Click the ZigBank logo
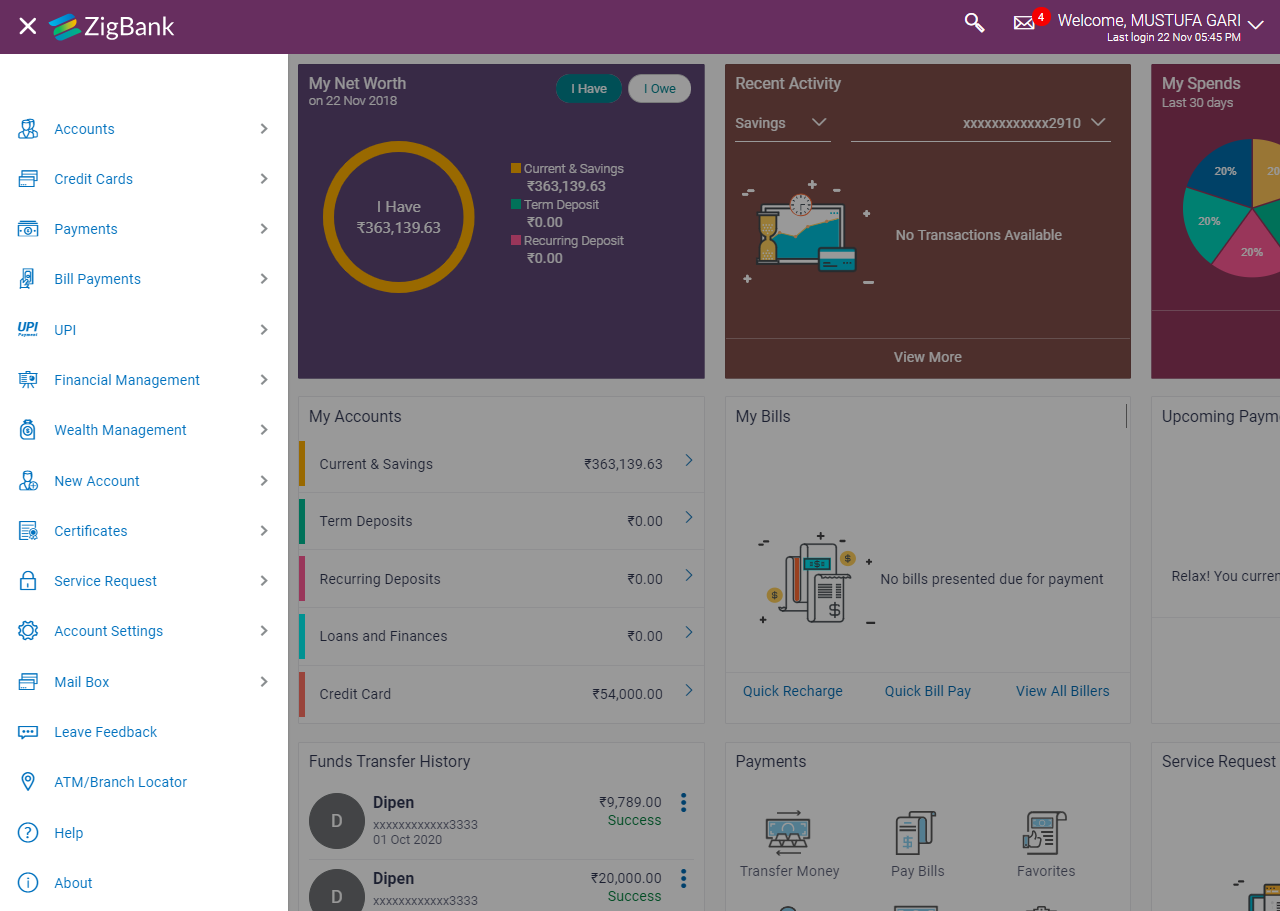 click(x=112, y=27)
